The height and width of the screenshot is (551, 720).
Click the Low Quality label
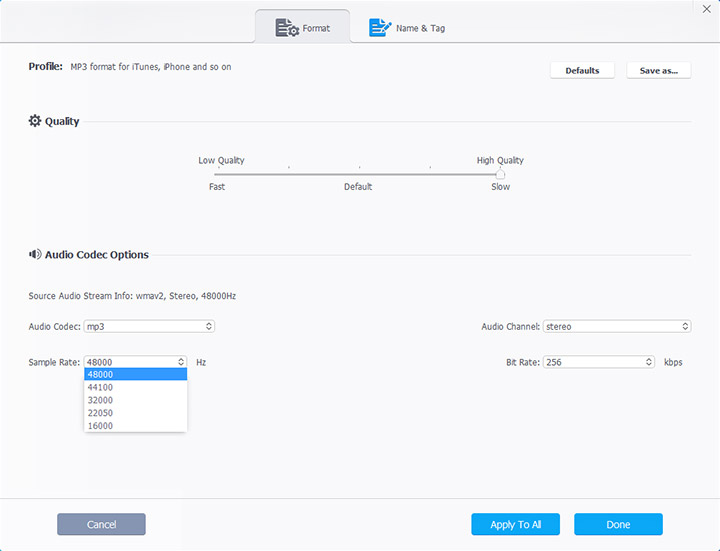click(221, 160)
